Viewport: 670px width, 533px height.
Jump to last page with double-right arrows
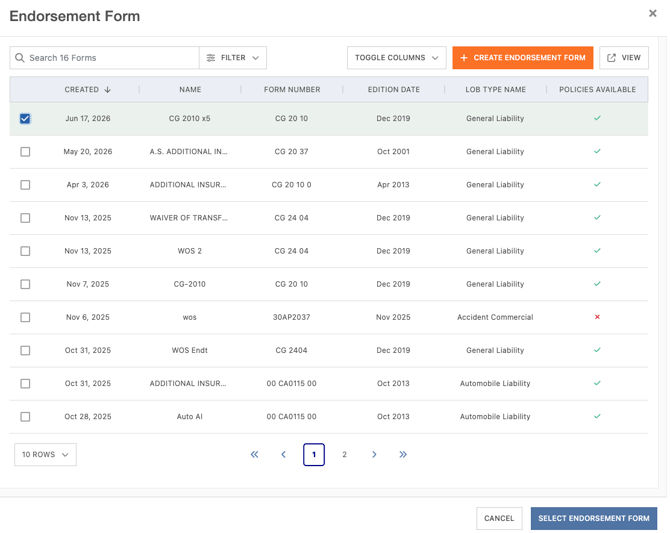tap(403, 454)
